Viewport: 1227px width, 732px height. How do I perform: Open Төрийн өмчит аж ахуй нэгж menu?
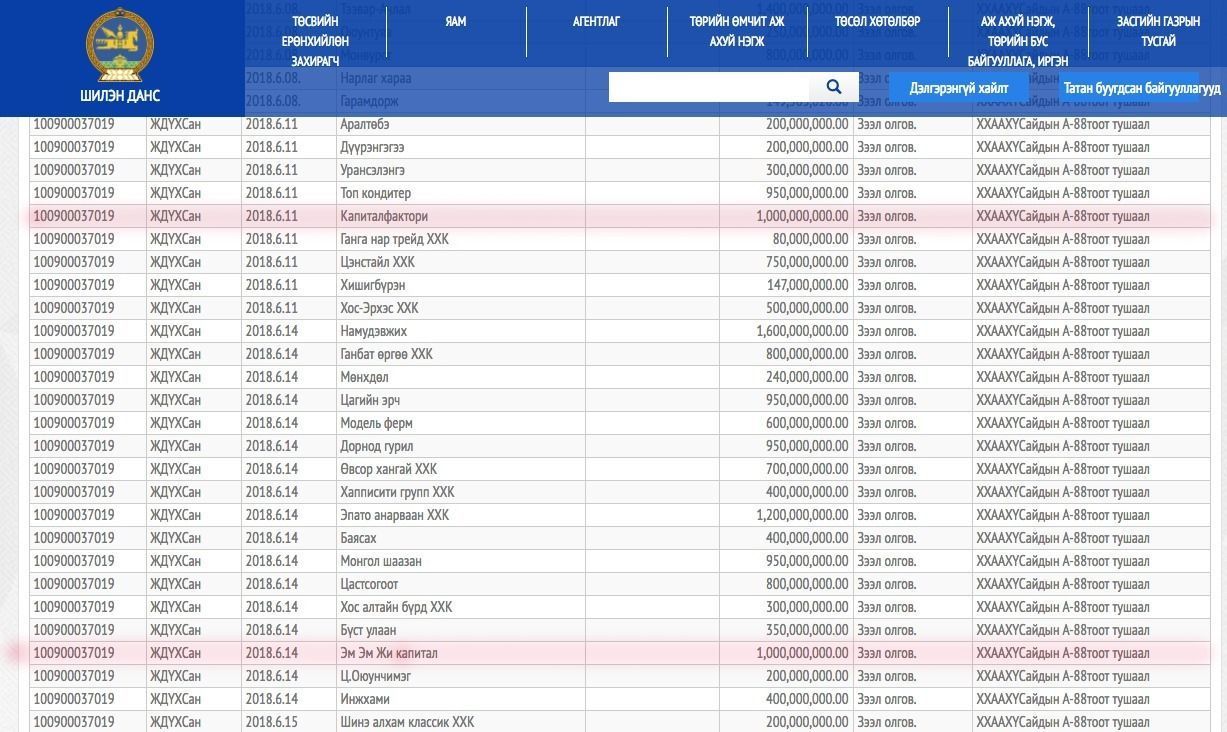click(x=737, y=31)
